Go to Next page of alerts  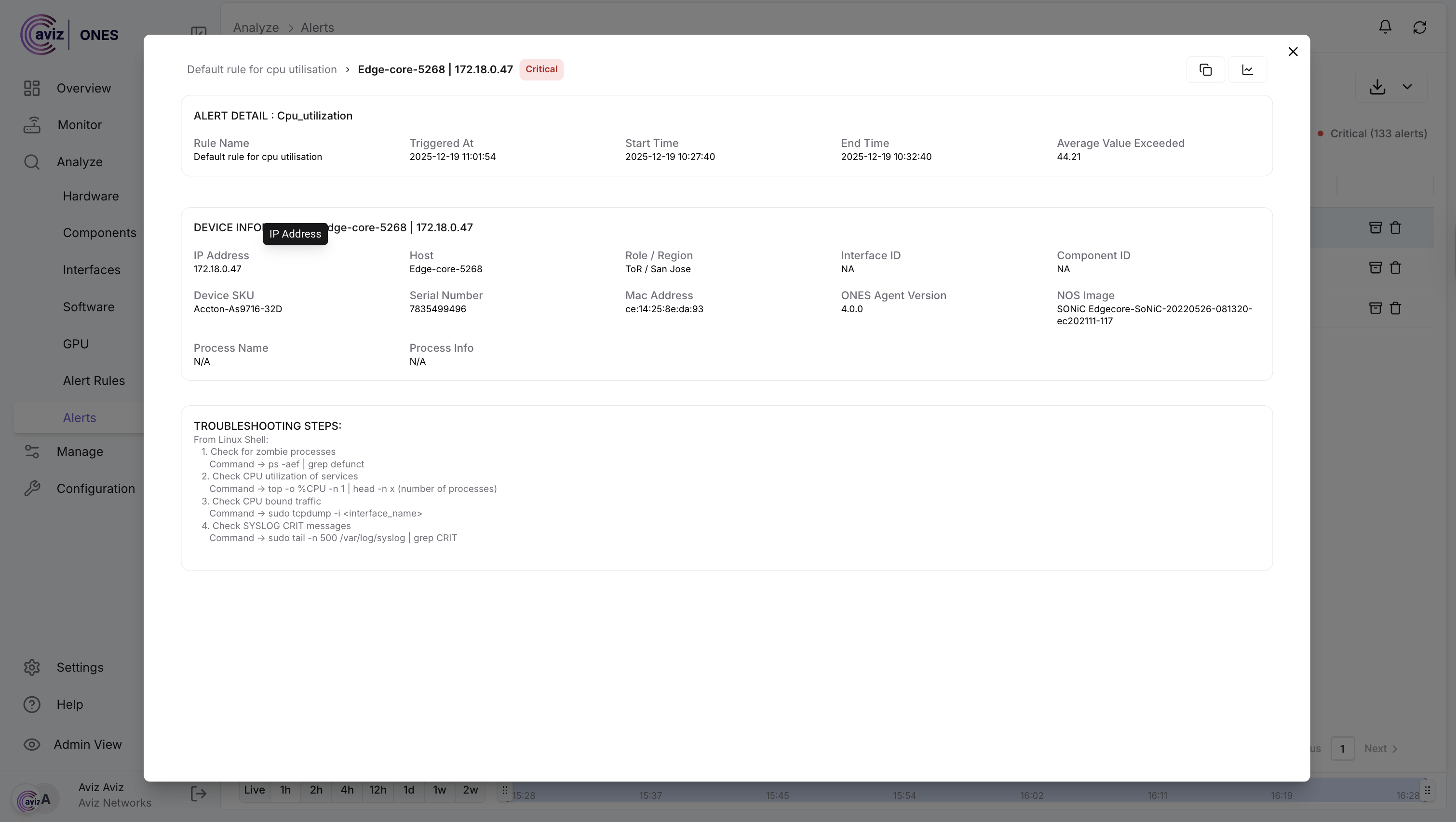[1380, 749]
